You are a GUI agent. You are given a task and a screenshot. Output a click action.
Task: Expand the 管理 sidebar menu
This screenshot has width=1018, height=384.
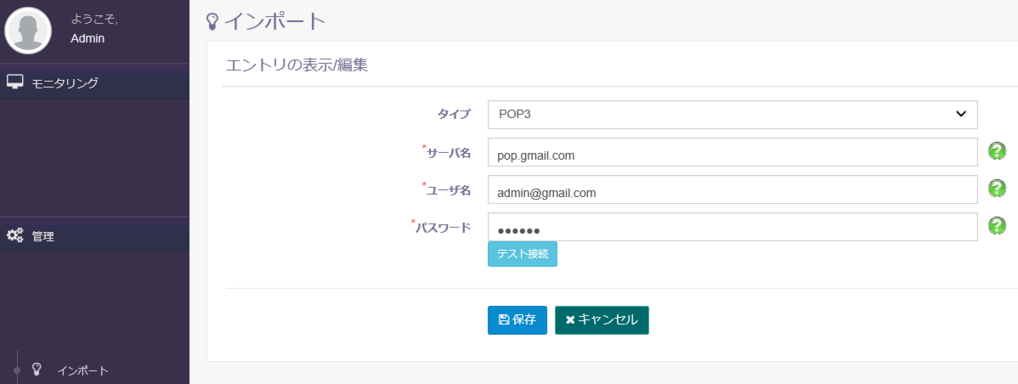coord(95,236)
